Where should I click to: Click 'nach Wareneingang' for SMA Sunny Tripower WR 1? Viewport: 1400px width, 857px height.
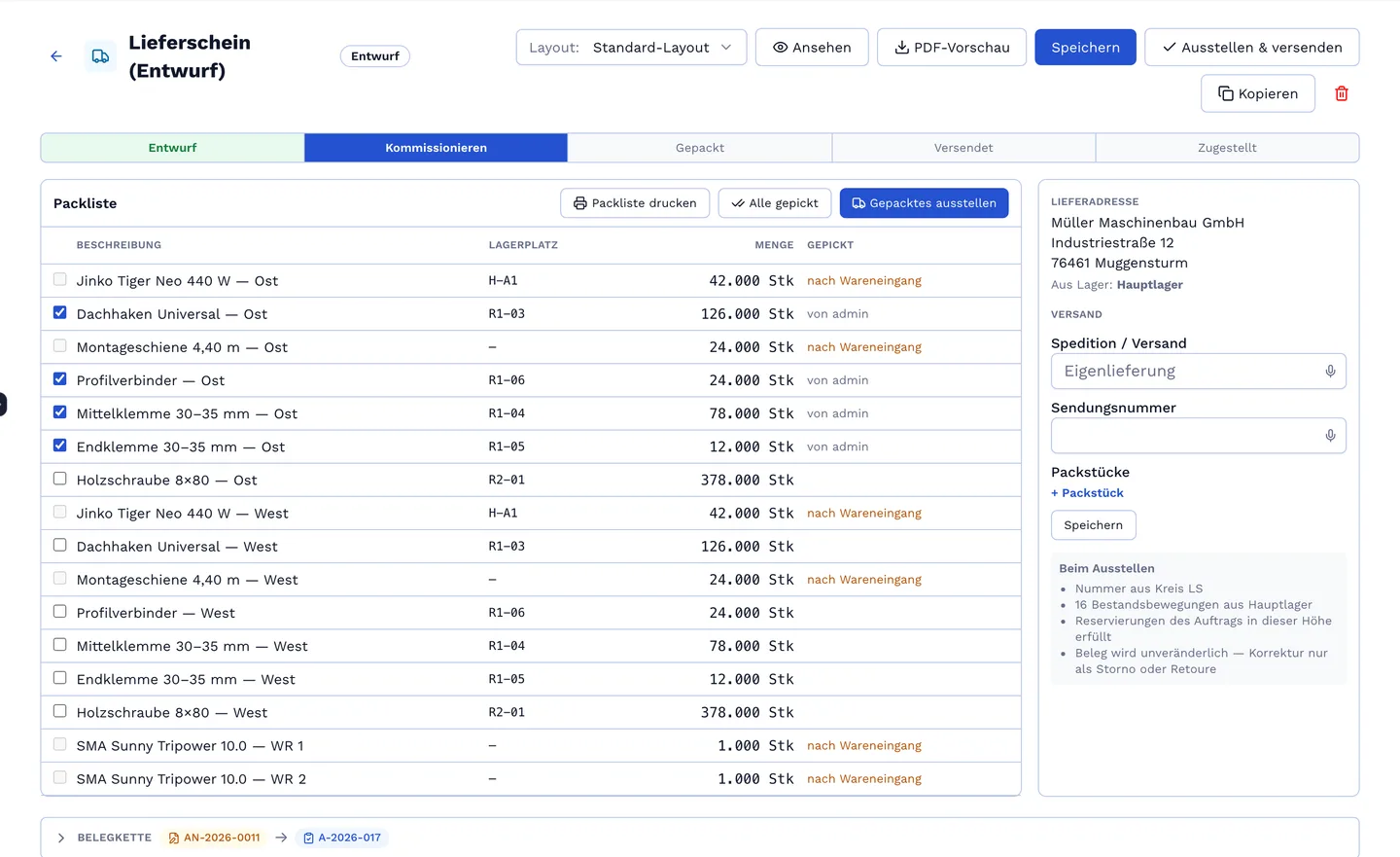pos(864,746)
